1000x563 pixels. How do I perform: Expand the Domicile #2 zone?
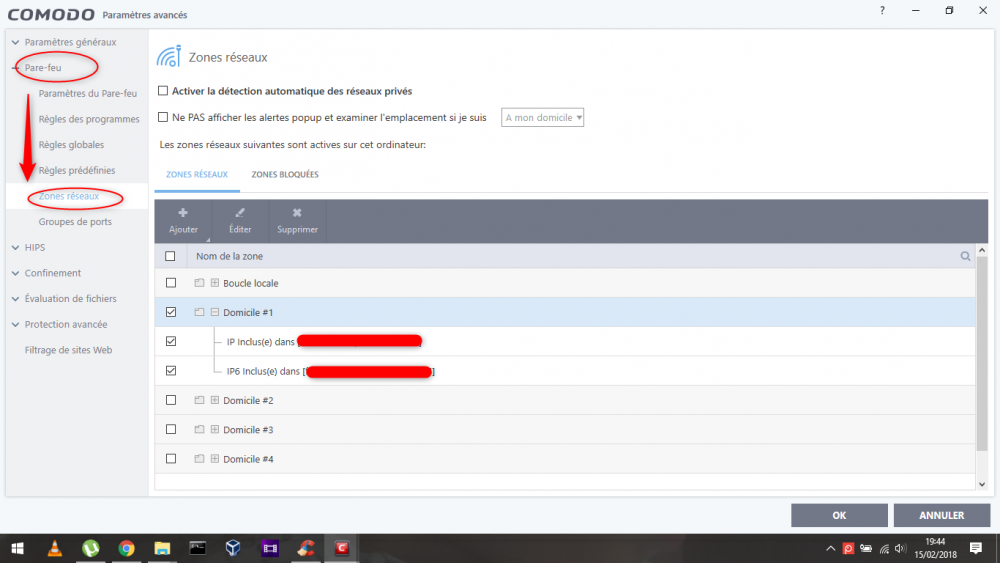[x=214, y=400]
